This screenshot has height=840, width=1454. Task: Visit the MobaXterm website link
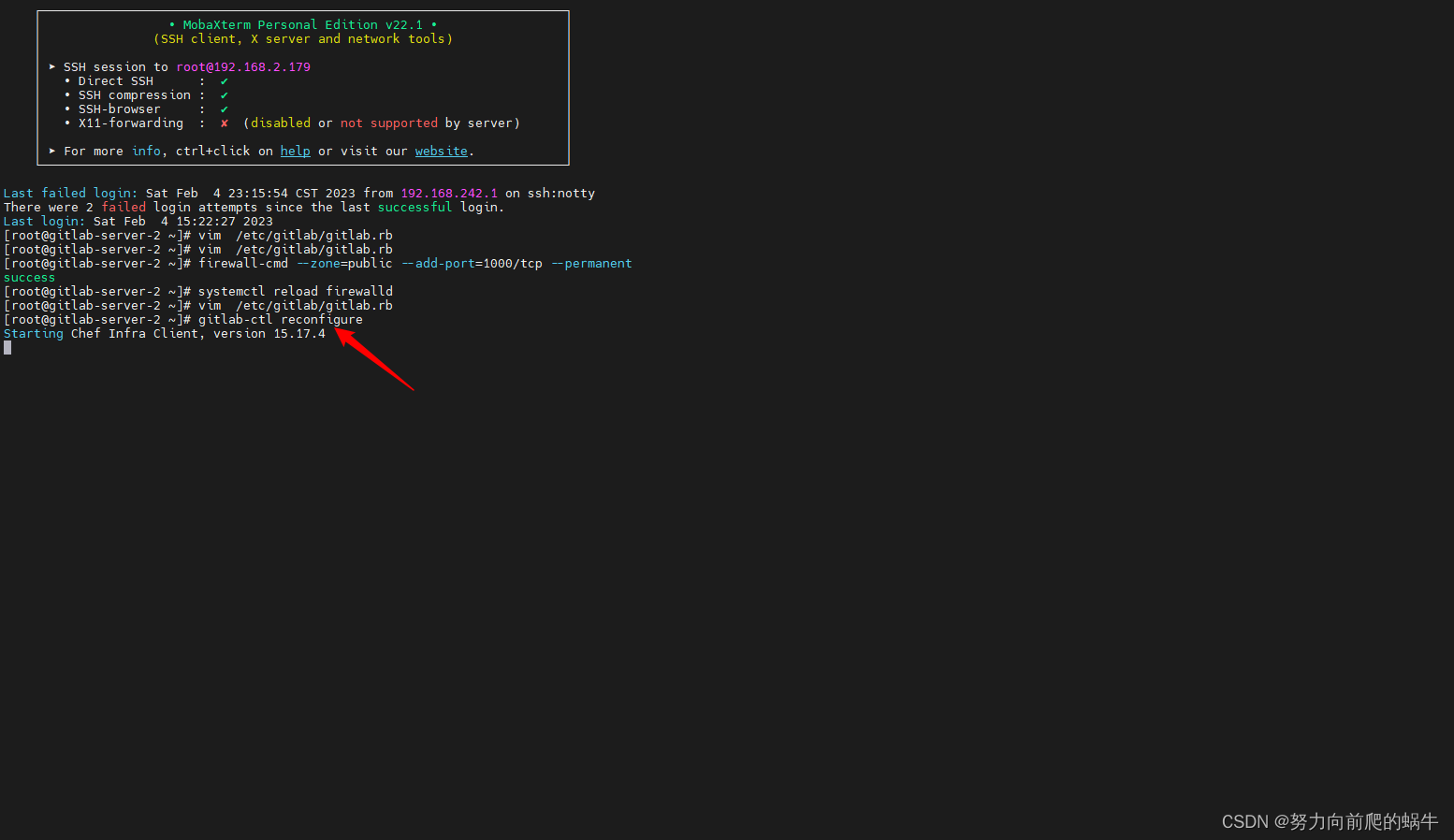click(x=441, y=151)
